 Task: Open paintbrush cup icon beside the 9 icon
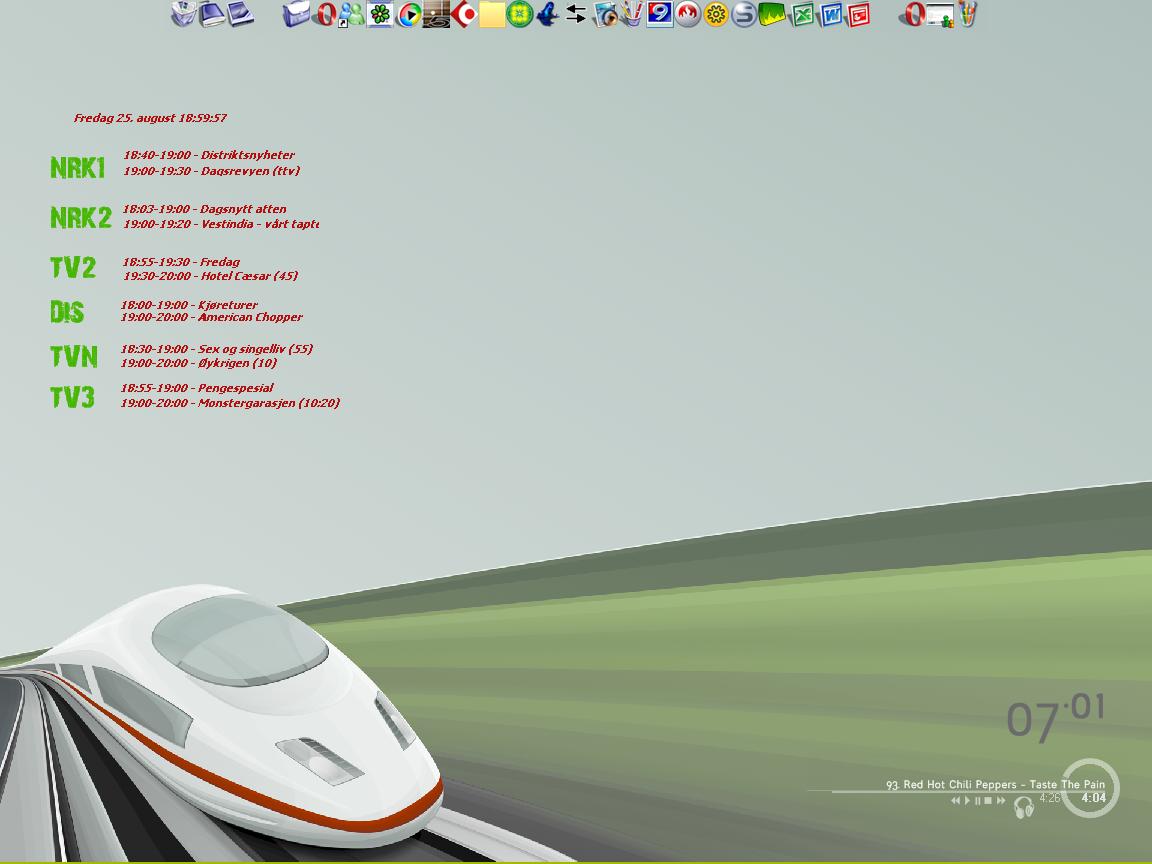631,14
